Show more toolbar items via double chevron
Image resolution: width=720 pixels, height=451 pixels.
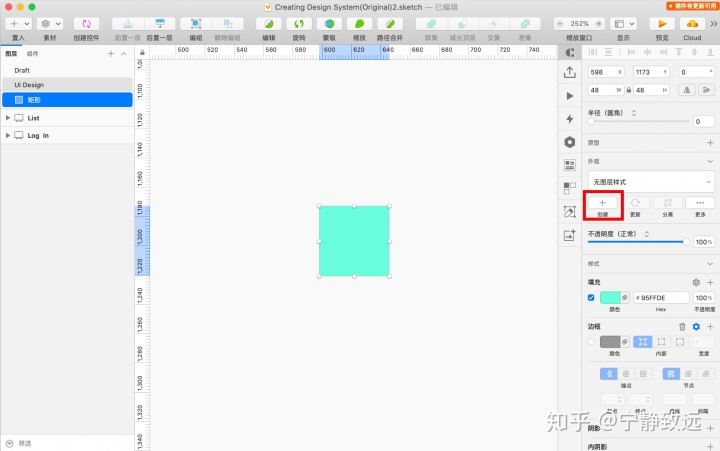714,24
